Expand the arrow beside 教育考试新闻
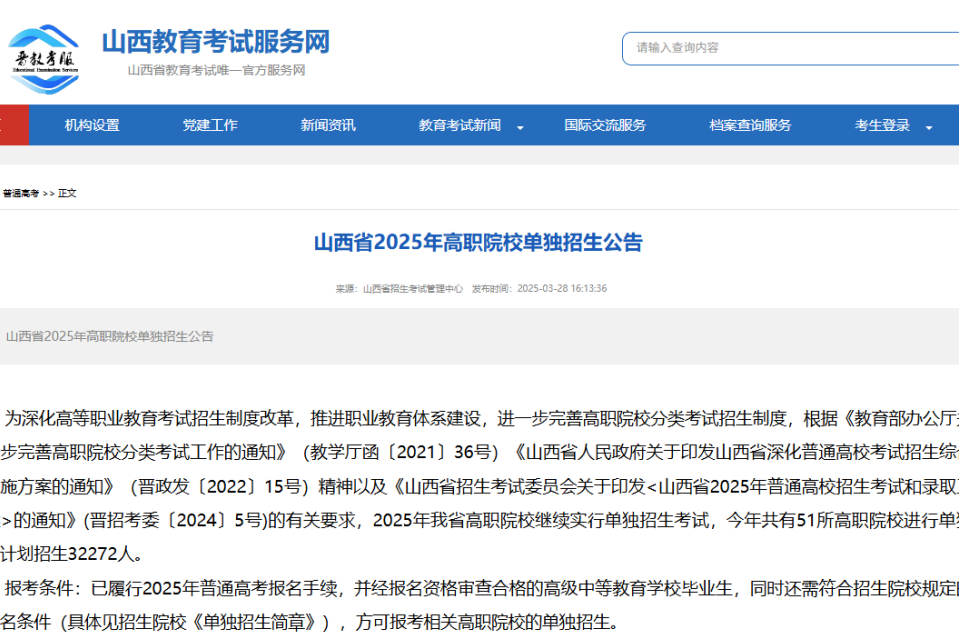Screen dimensions: 959x639 [x=520, y=127]
